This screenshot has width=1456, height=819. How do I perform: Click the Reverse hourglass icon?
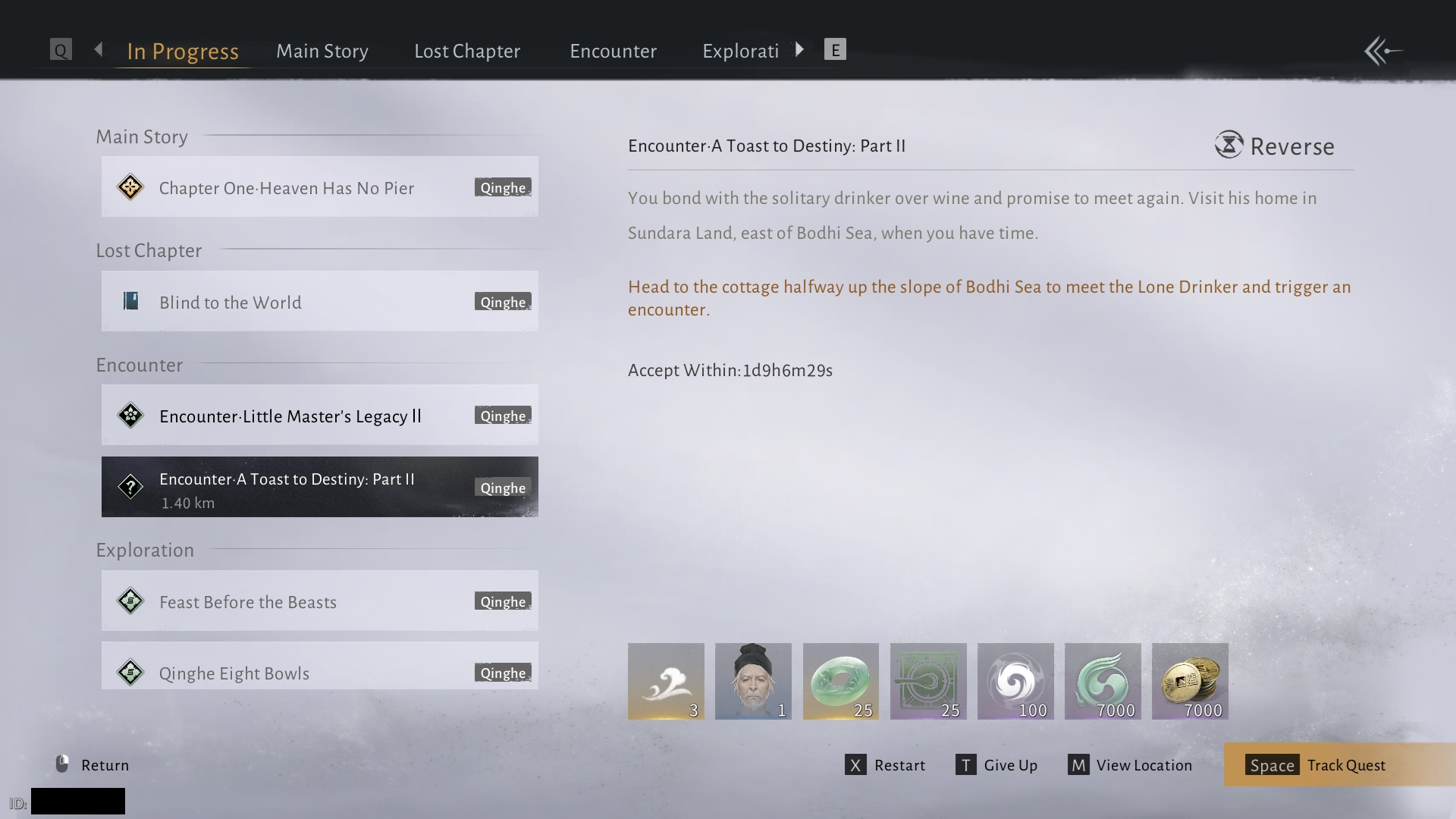(x=1228, y=144)
